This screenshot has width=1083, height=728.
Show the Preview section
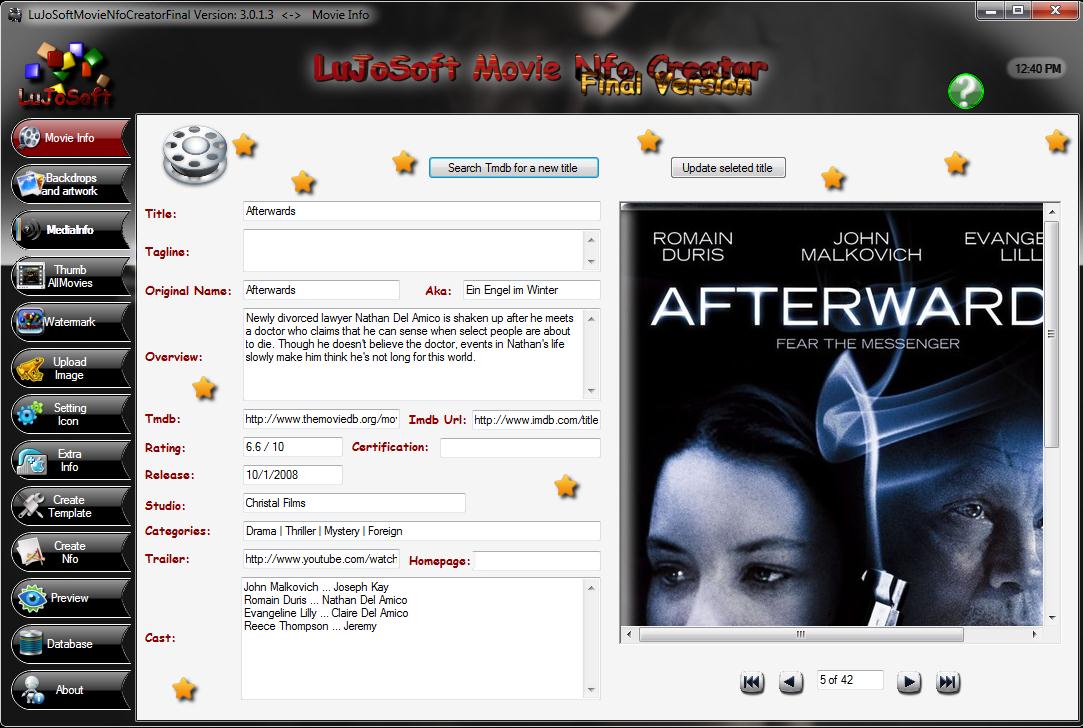(x=70, y=598)
